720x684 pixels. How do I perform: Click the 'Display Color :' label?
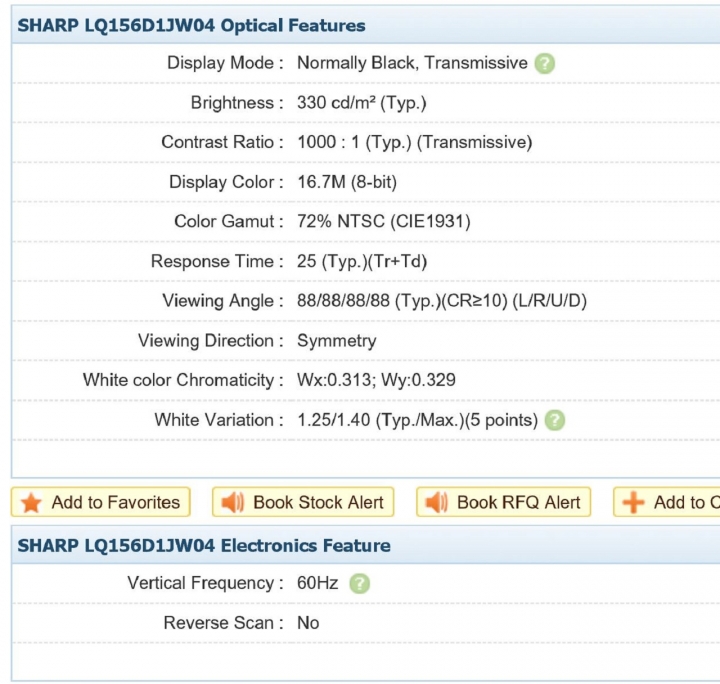pos(226,182)
